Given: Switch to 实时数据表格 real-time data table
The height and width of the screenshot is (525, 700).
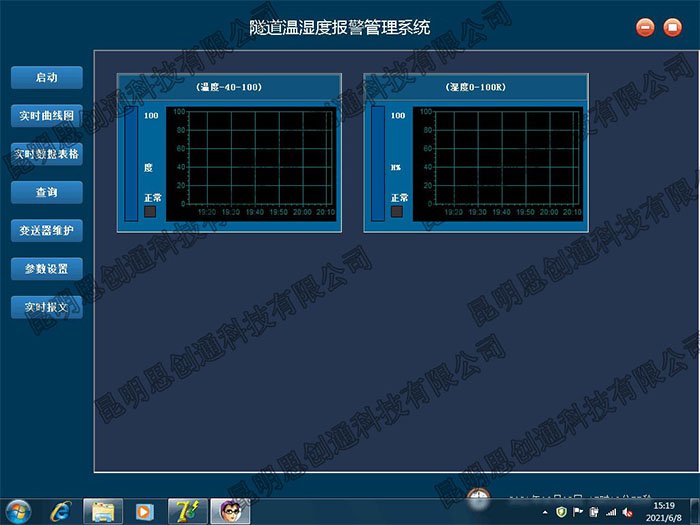Looking at the screenshot, I should point(46,154).
